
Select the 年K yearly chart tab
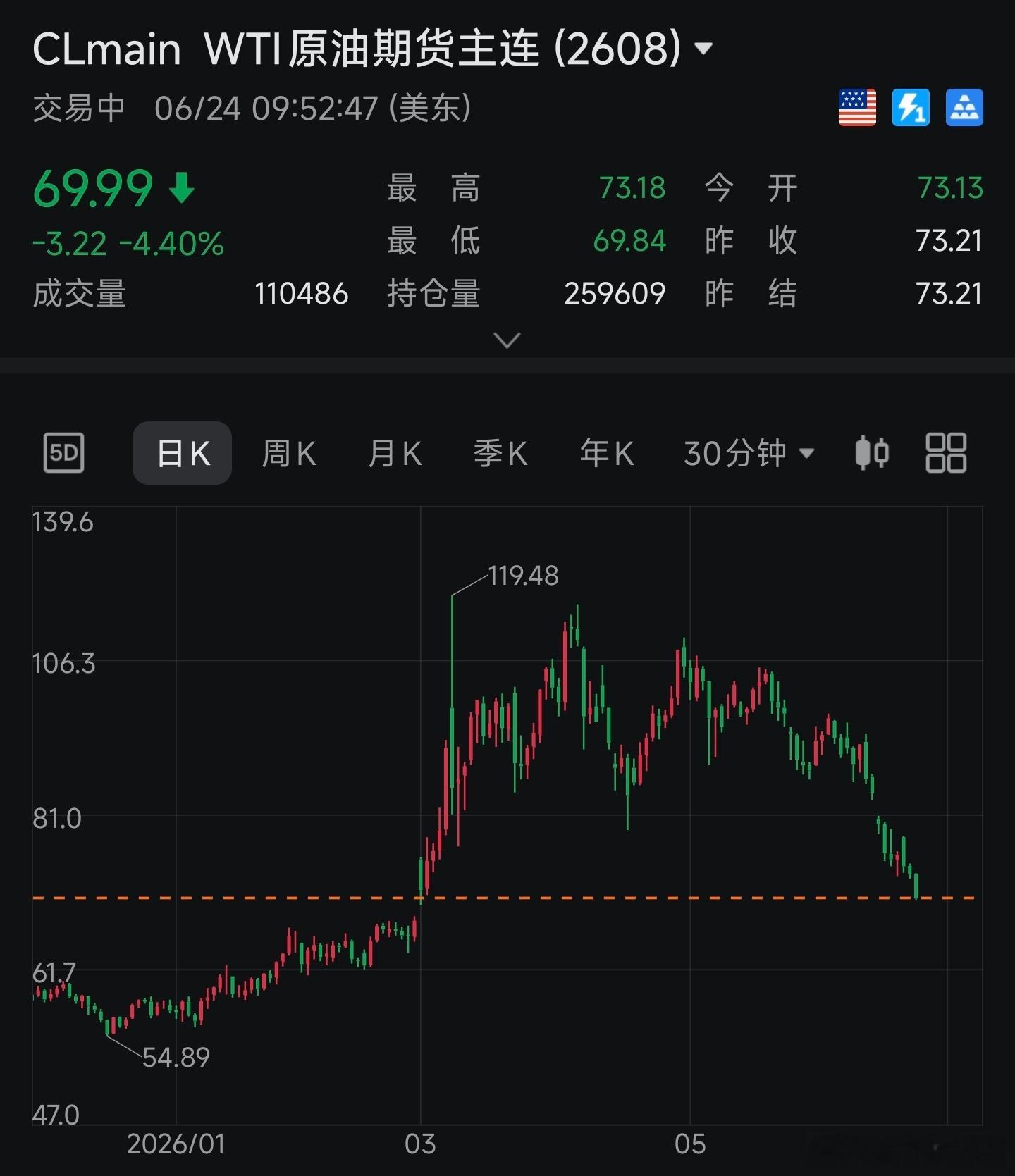607,453
